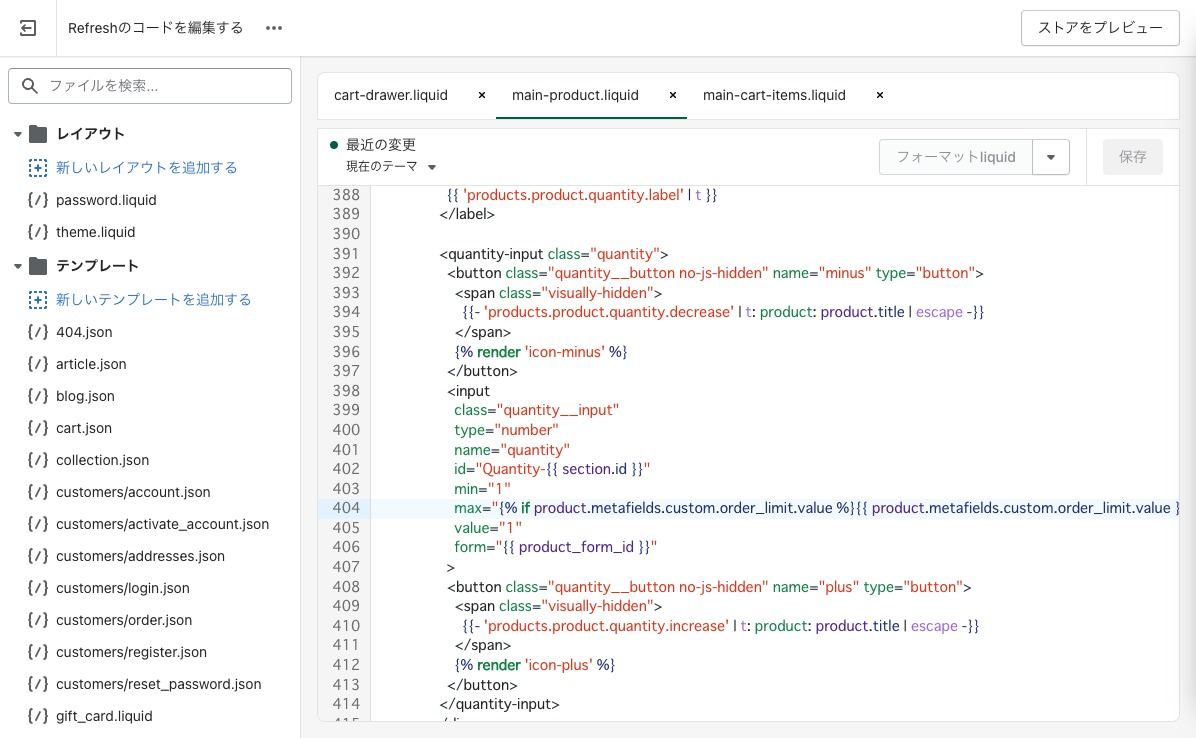This screenshot has height=738, width=1196.
Task: Click the add new template plus icon
Action: pos(38,300)
